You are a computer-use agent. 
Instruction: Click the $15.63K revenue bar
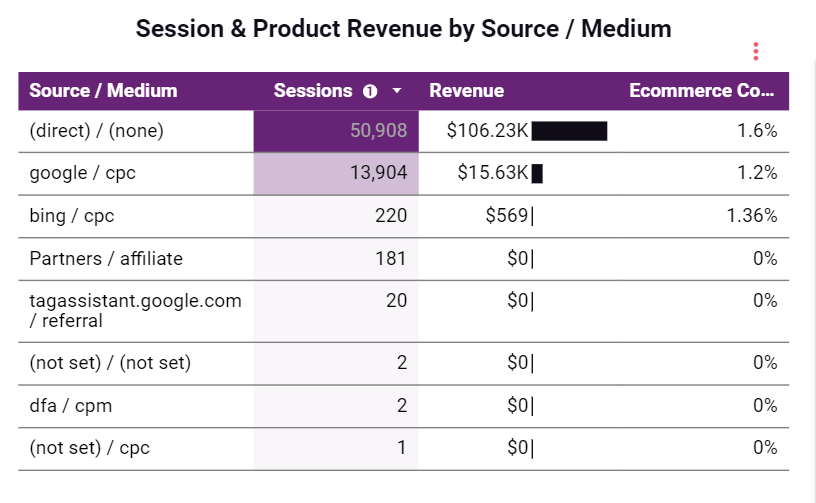(537, 174)
